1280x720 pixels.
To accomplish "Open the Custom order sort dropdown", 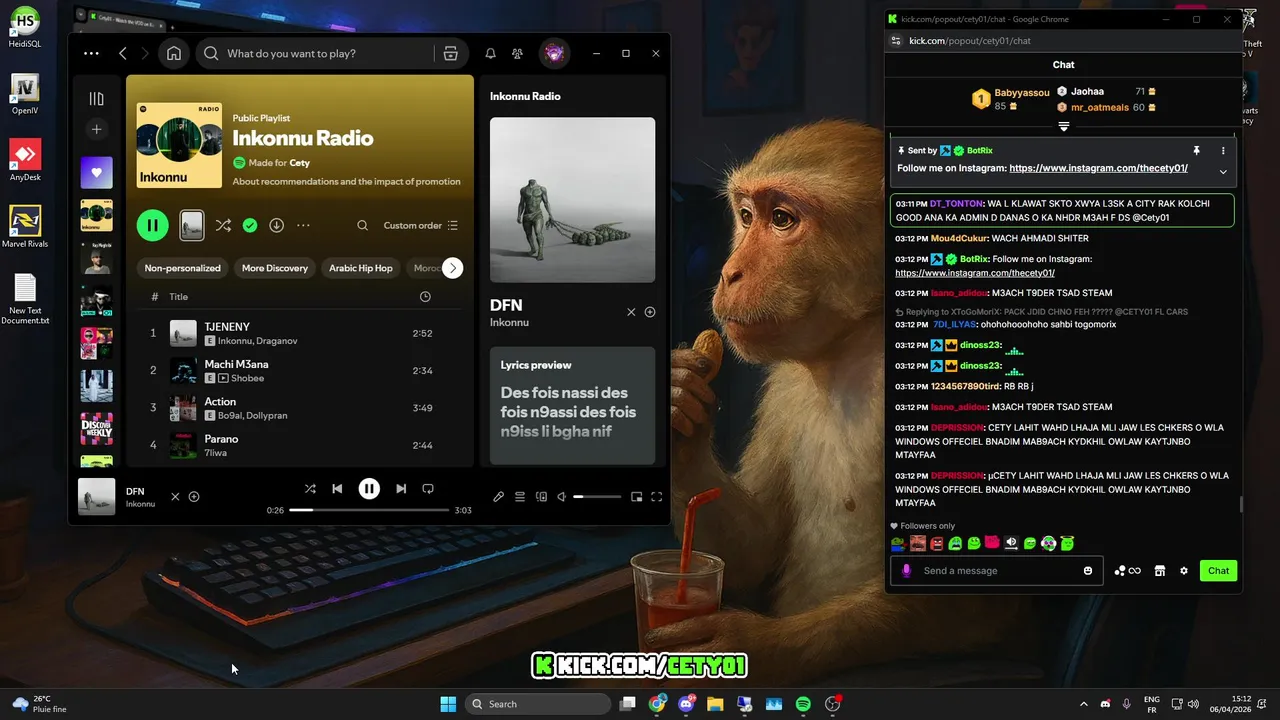I will point(421,225).
